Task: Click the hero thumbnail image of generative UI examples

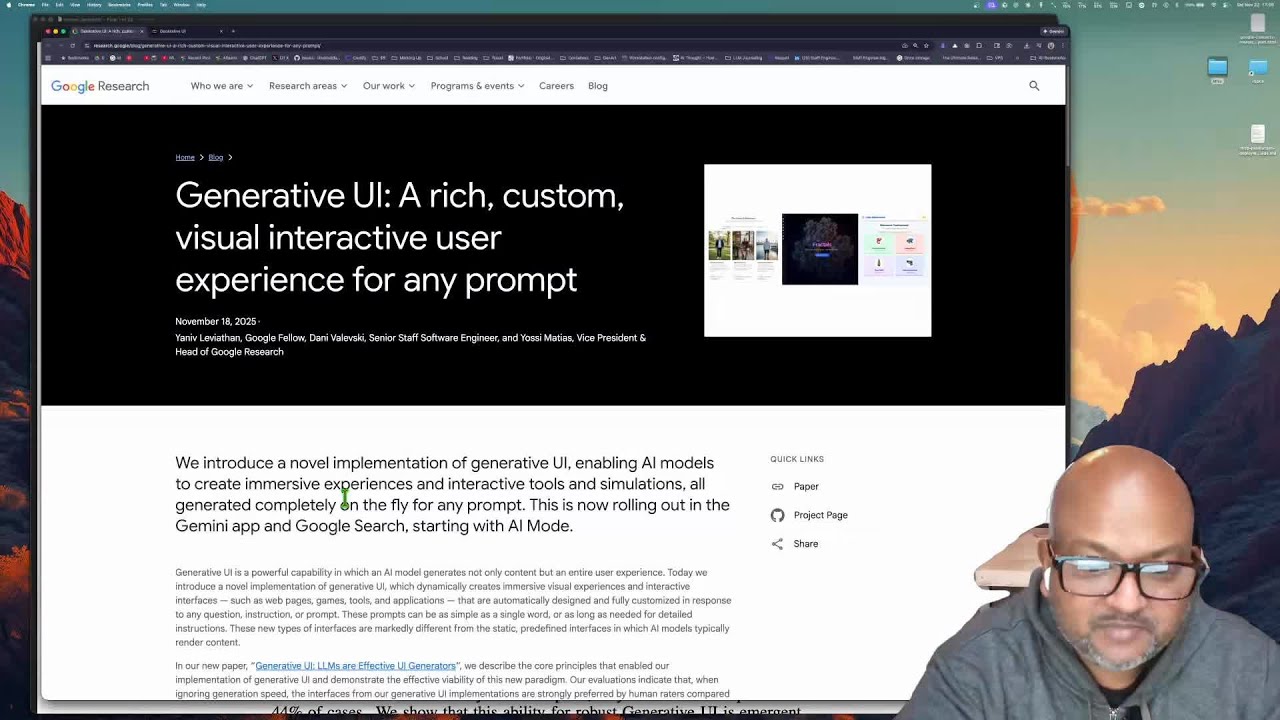Action: 817,250
